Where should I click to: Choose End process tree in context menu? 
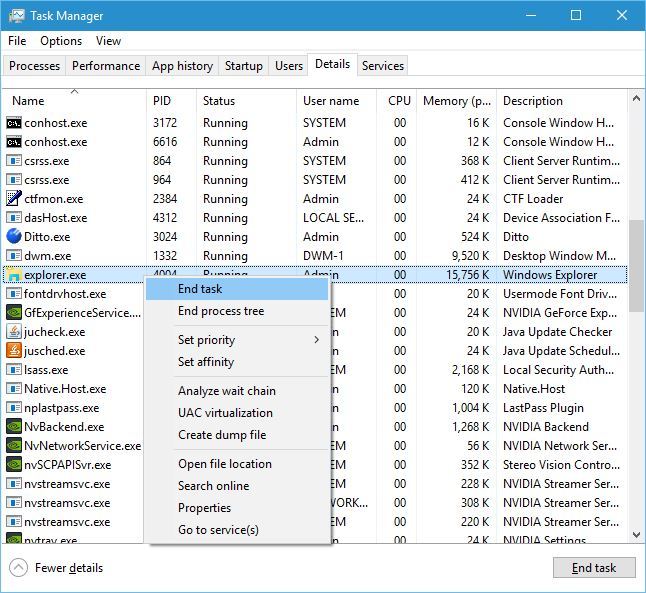[x=237, y=311]
